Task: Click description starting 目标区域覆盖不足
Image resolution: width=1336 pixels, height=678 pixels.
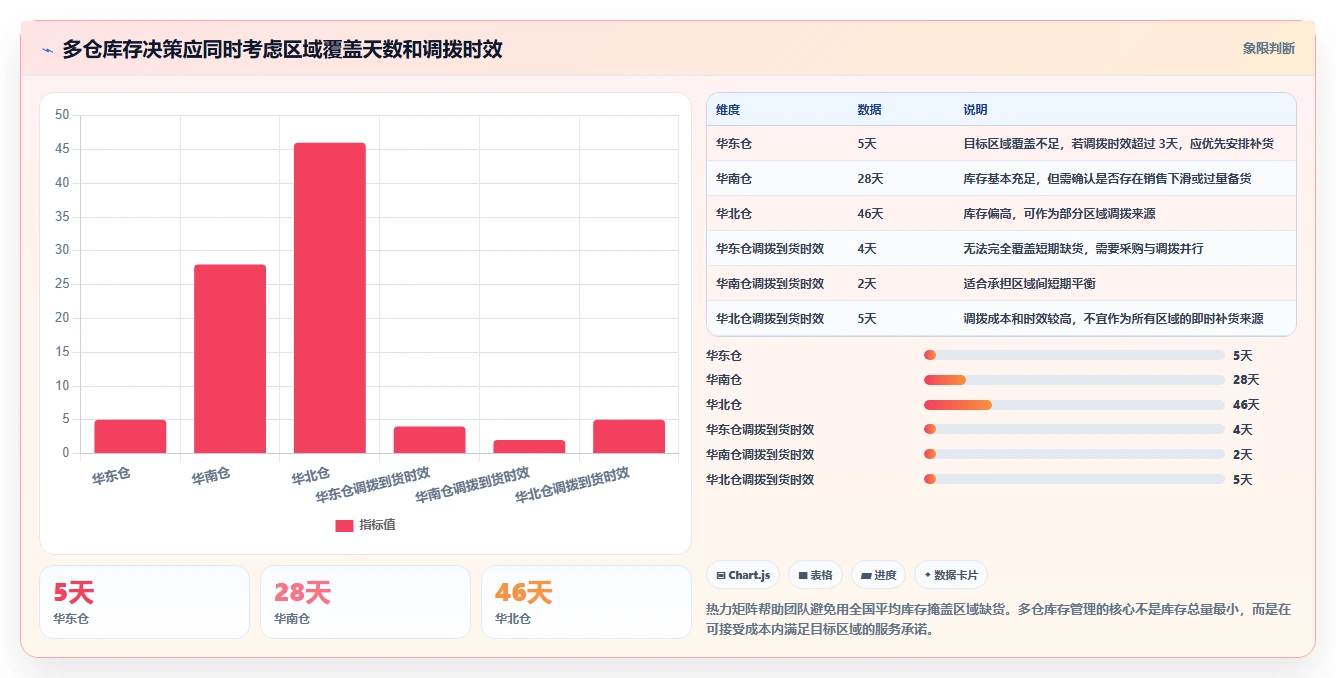Action: tap(1118, 144)
